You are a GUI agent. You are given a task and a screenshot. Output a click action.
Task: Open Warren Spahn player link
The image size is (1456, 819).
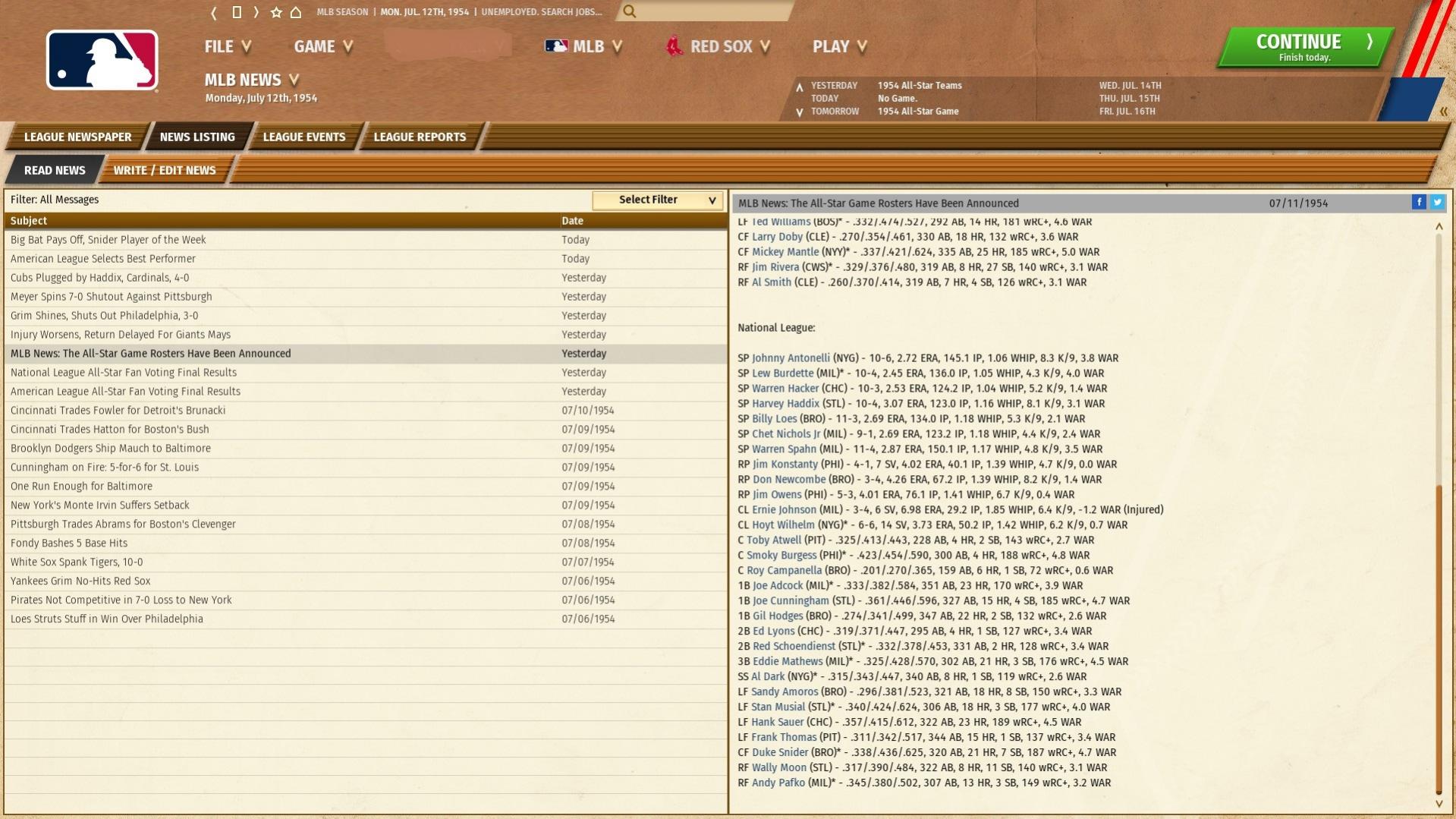pyautogui.click(x=784, y=449)
